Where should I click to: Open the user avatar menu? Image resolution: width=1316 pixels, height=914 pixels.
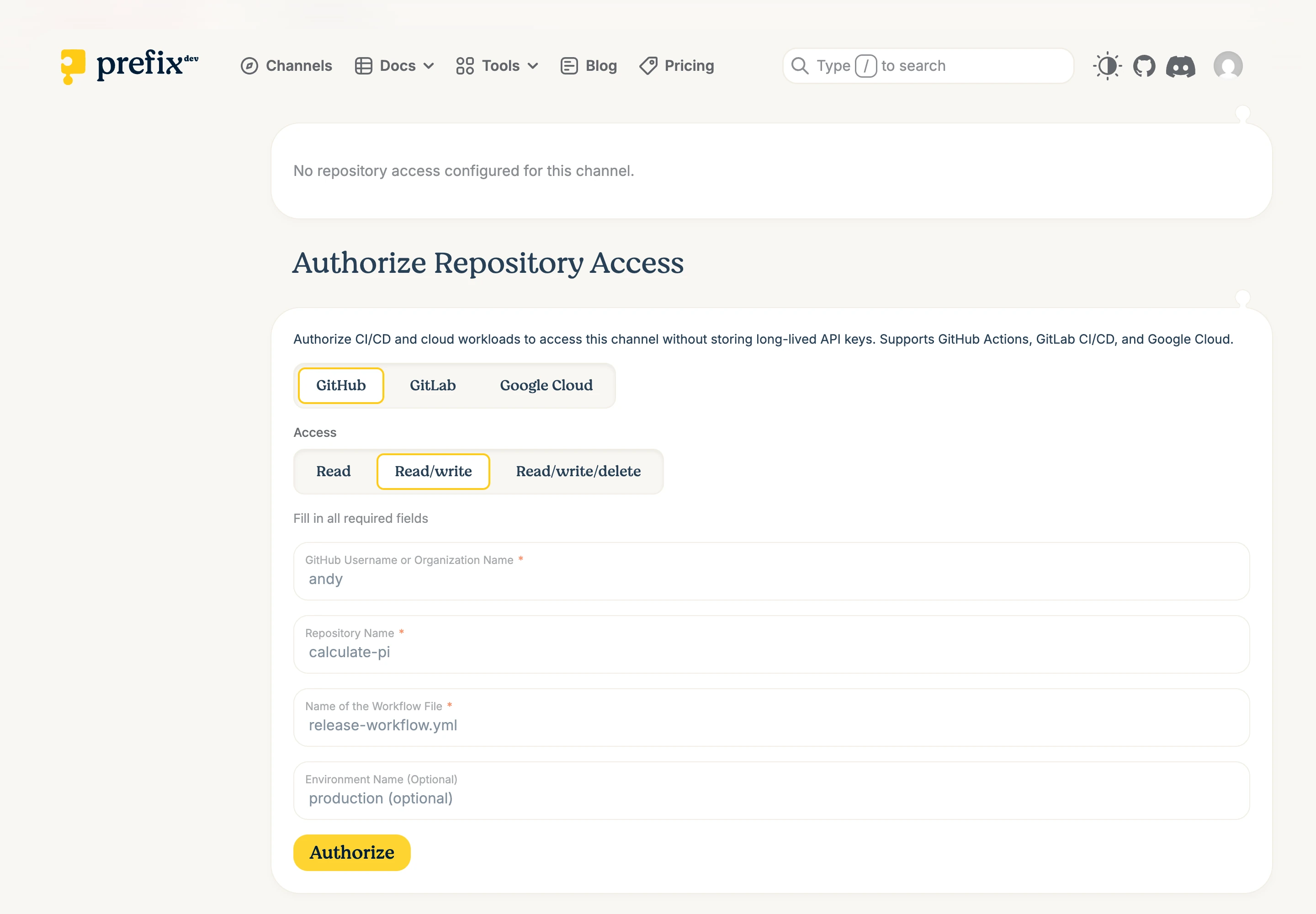pos(1228,66)
